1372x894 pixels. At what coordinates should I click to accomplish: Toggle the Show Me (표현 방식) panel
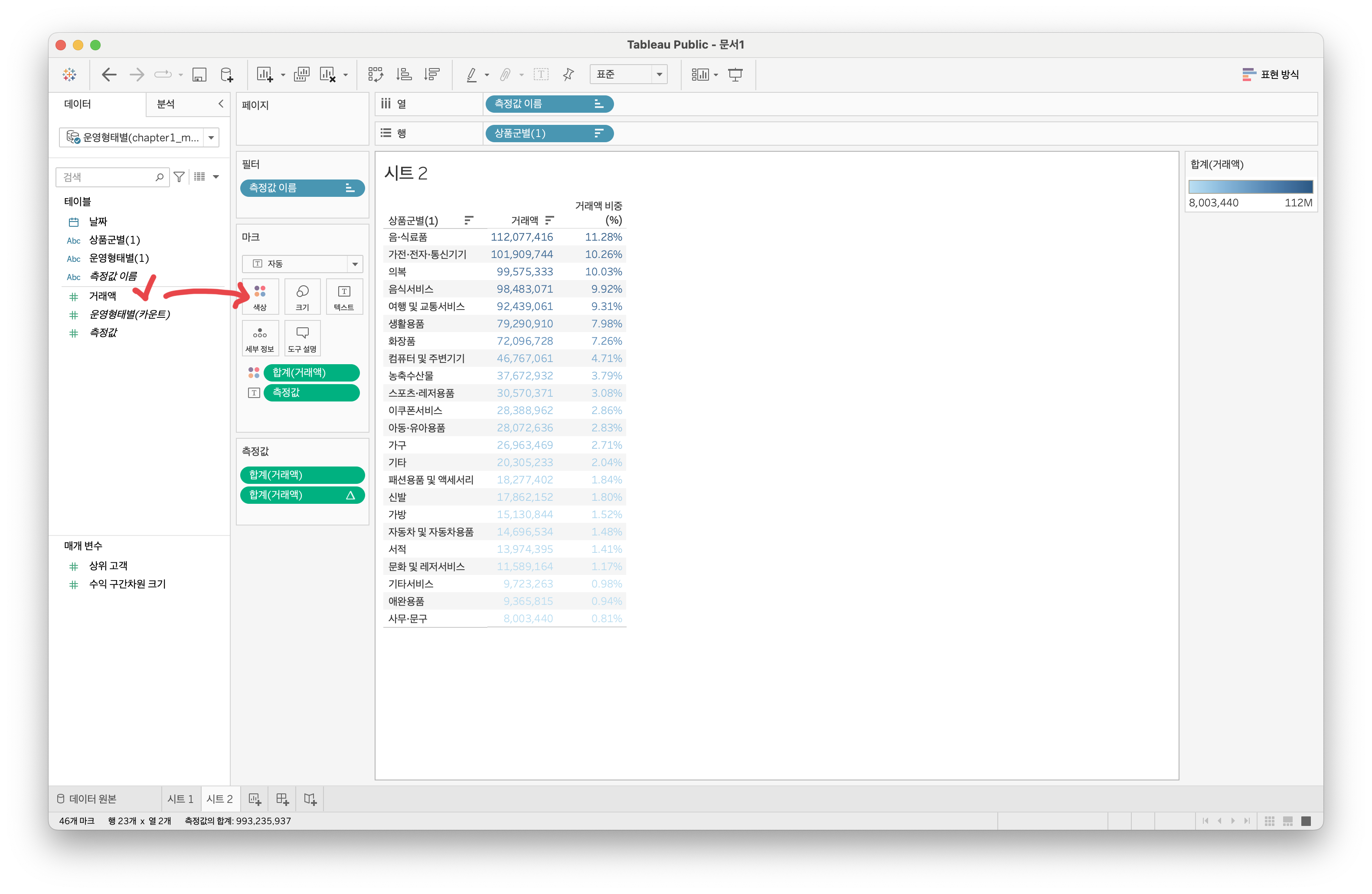pyautogui.click(x=1270, y=75)
